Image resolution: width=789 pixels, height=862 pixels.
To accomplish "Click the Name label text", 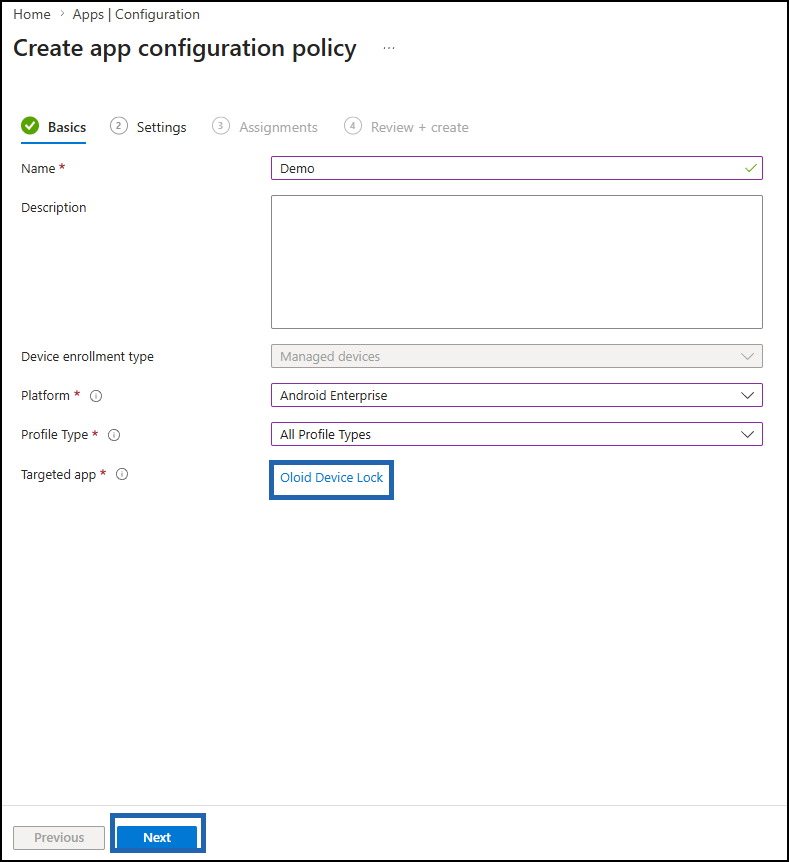I will (x=38, y=169).
